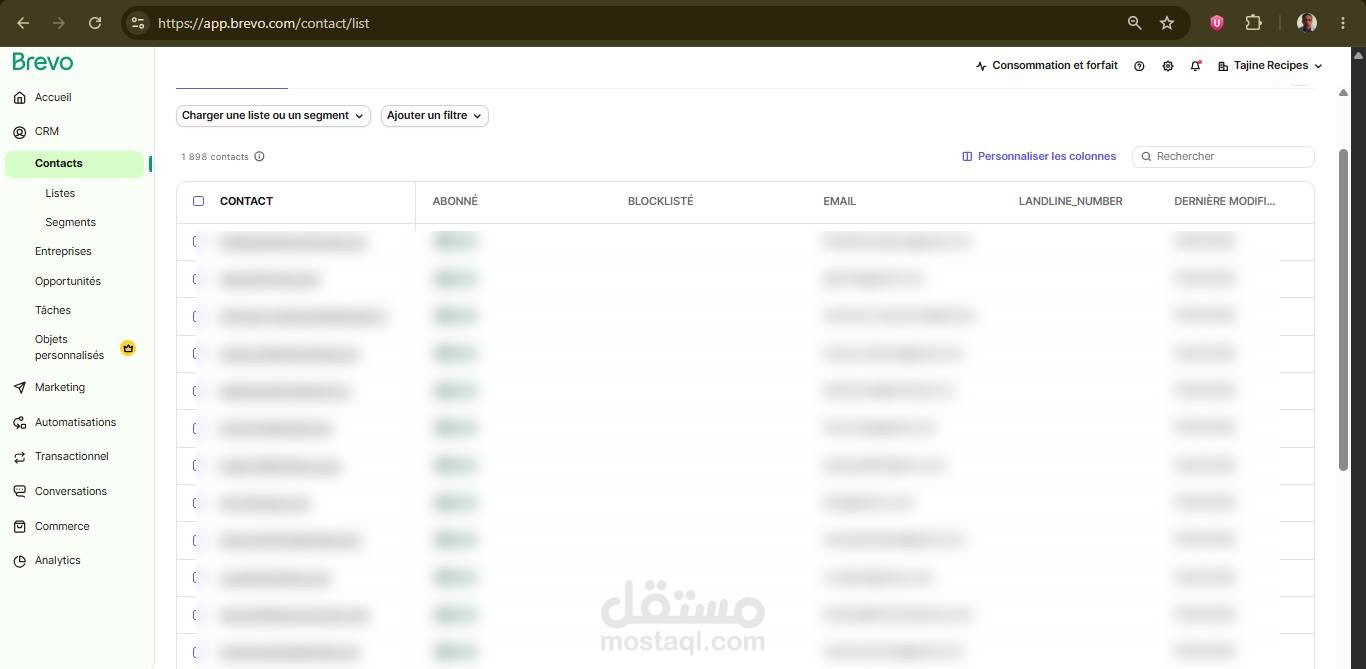
Task: Open the help question-mark icon
Action: pyautogui.click(x=1139, y=66)
